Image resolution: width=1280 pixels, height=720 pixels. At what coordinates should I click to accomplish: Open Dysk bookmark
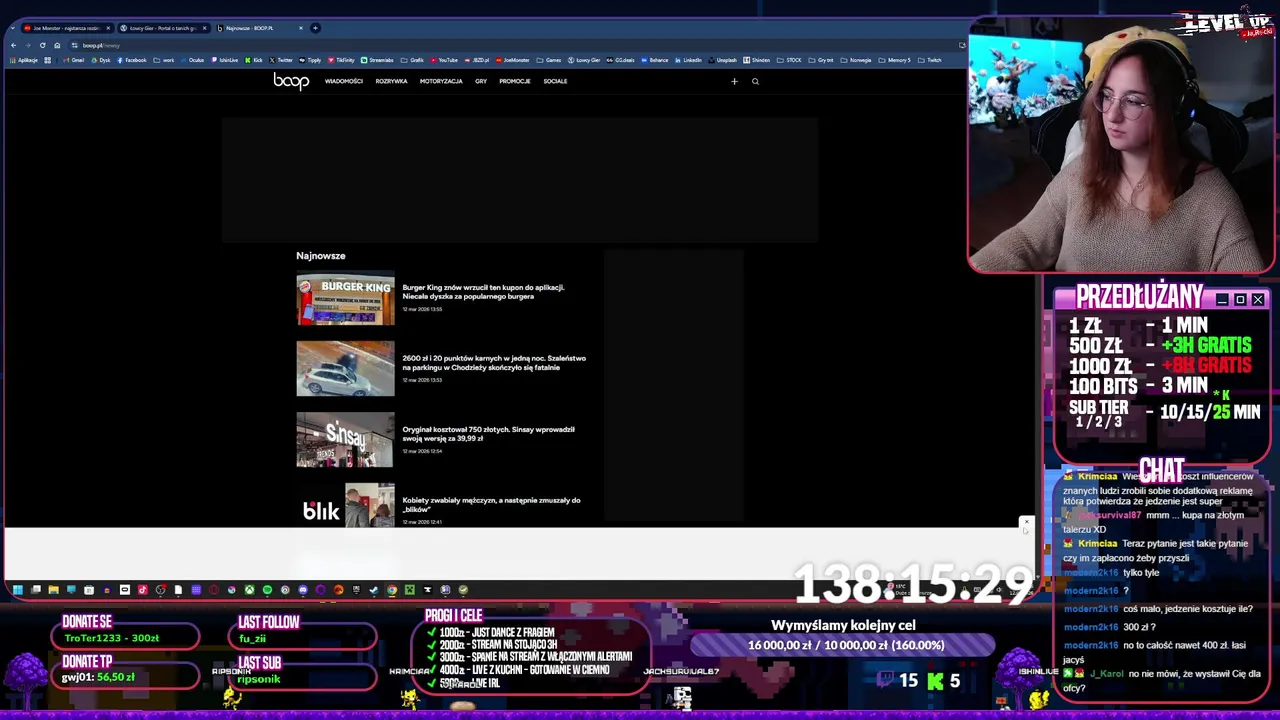coord(100,60)
